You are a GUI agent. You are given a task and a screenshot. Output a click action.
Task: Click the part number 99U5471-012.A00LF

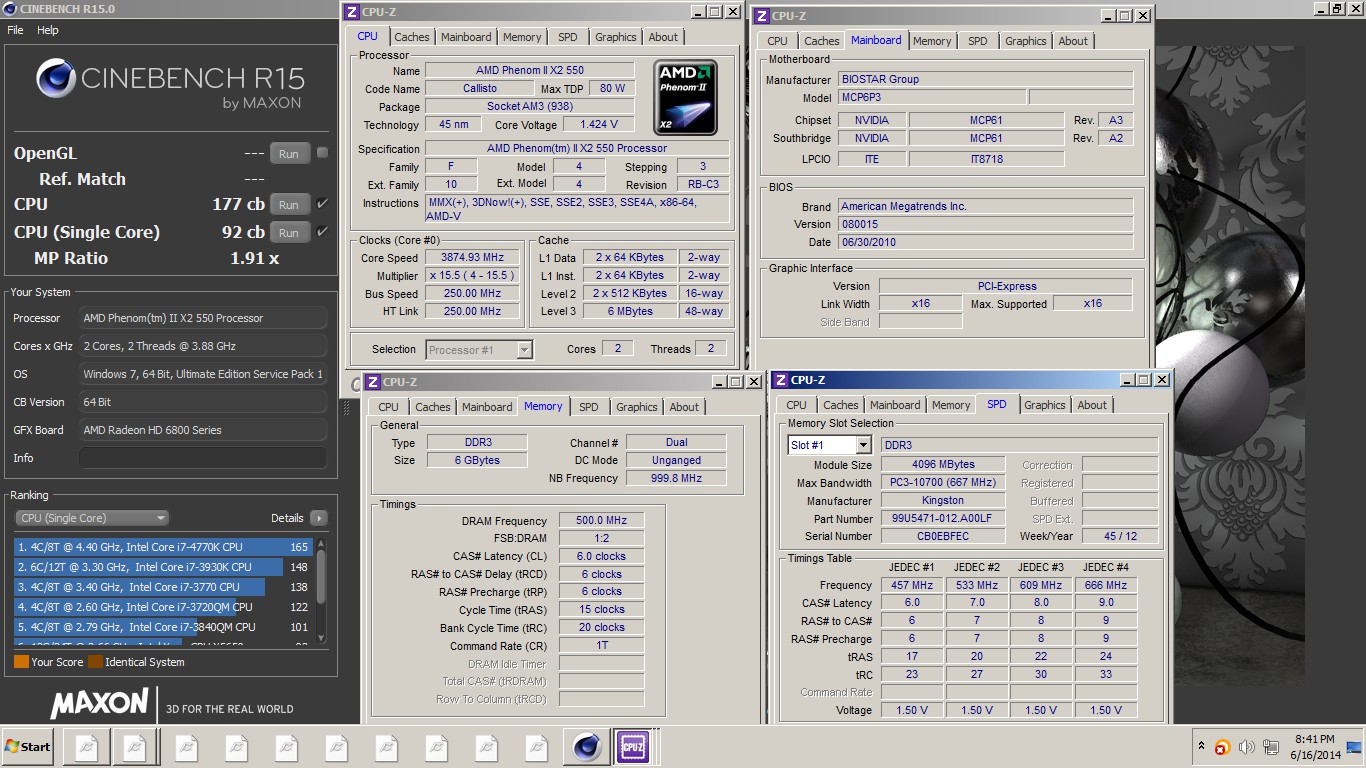tap(943, 519)
